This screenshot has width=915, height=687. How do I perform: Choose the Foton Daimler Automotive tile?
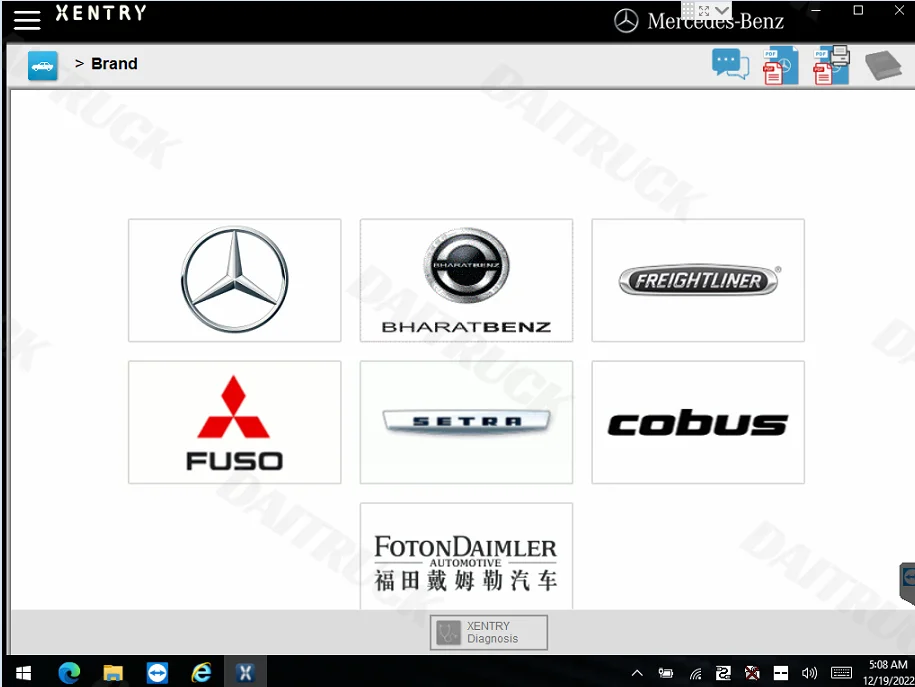click(466, 556)
